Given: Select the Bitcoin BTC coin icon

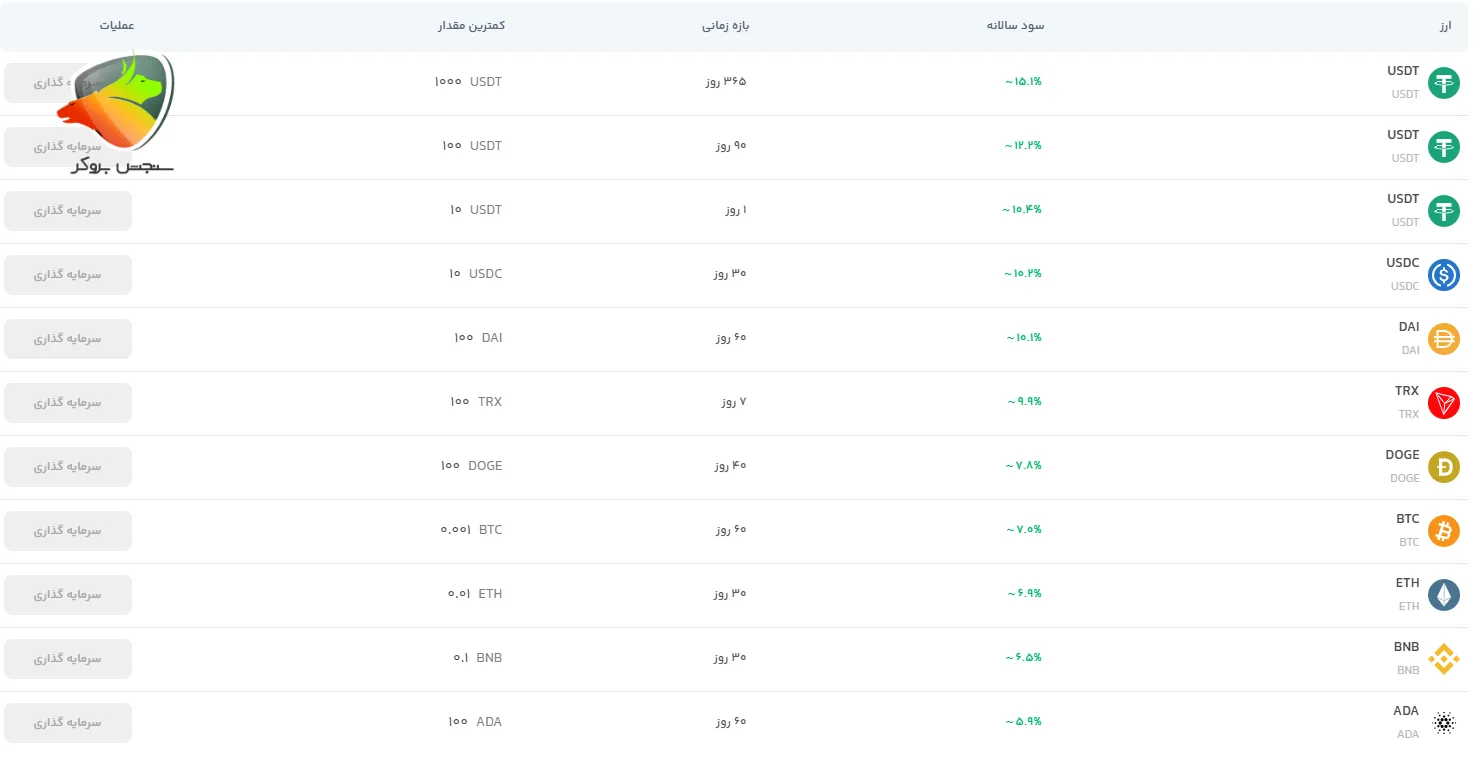Looking at the screenshot, I should (1443, 530).
